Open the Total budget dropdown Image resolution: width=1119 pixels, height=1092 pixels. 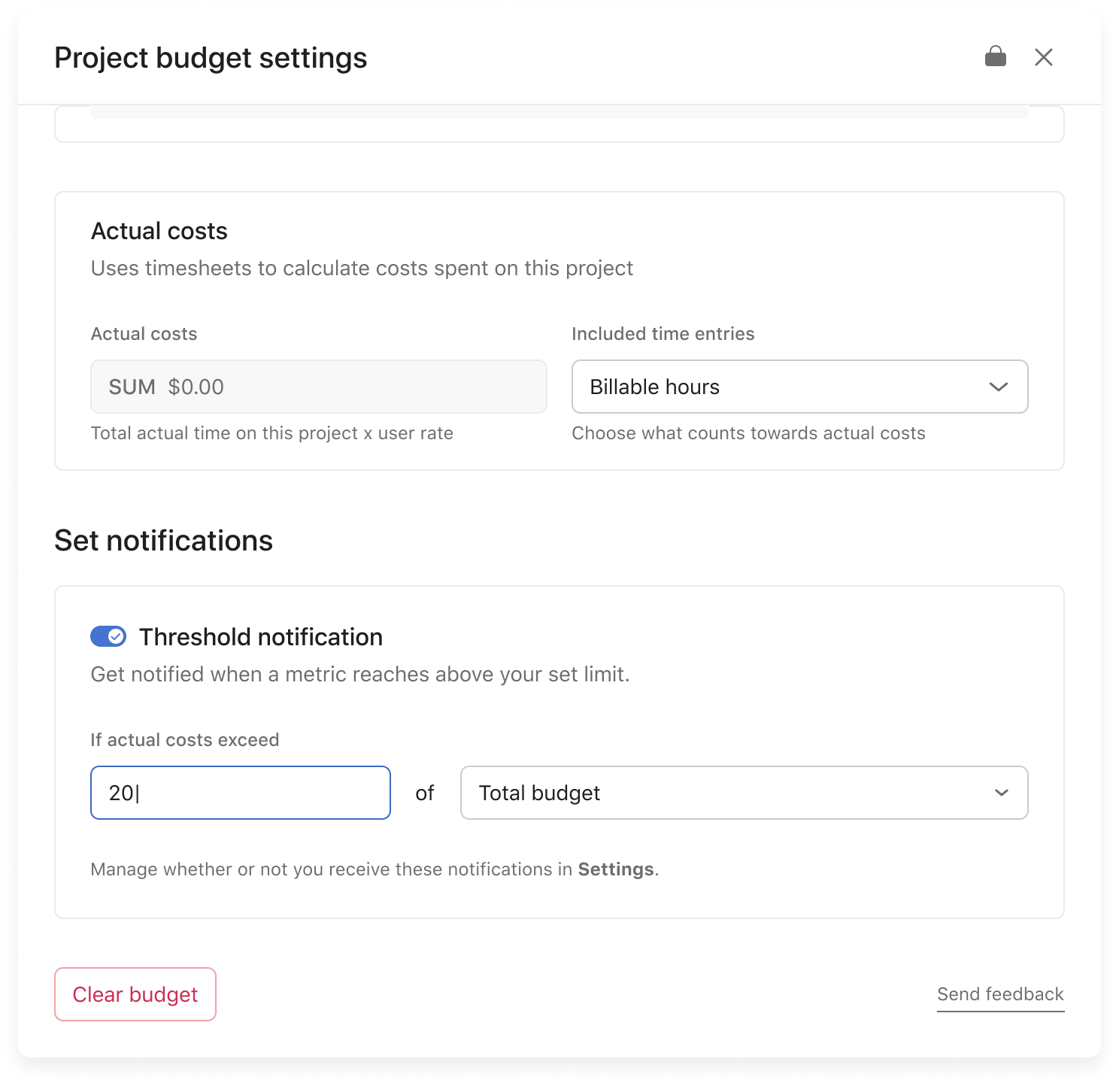click(x=743, y=793)
